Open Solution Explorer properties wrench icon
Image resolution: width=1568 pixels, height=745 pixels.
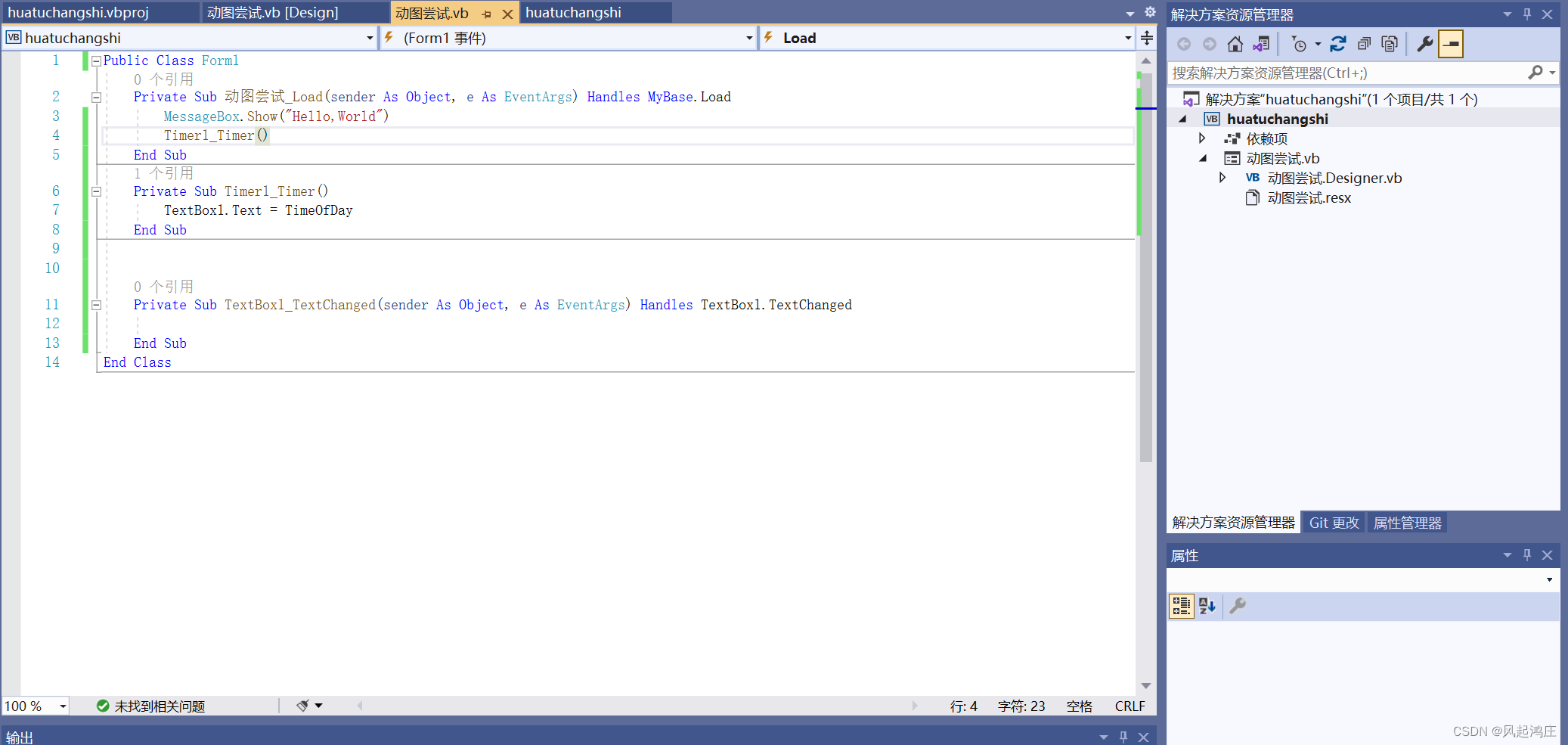[1426, 44]
